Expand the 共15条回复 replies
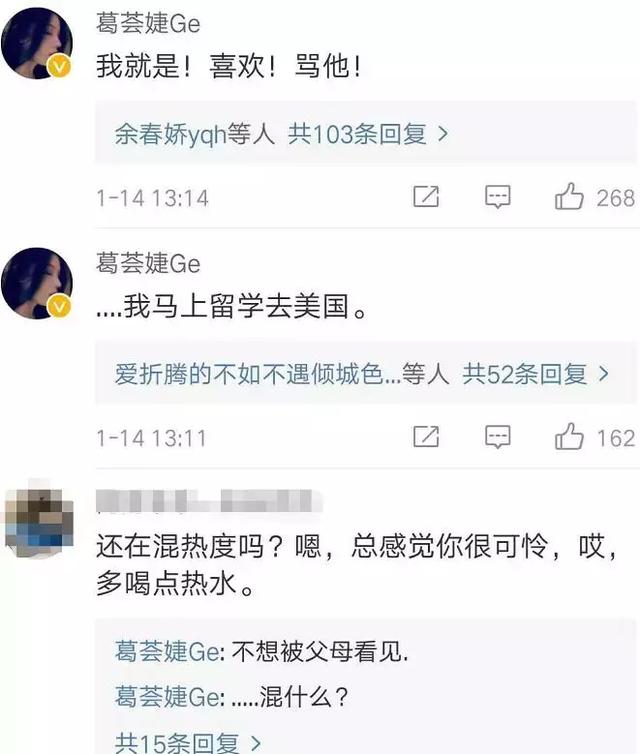Screen dimensions: 640x754 [188, 742]
